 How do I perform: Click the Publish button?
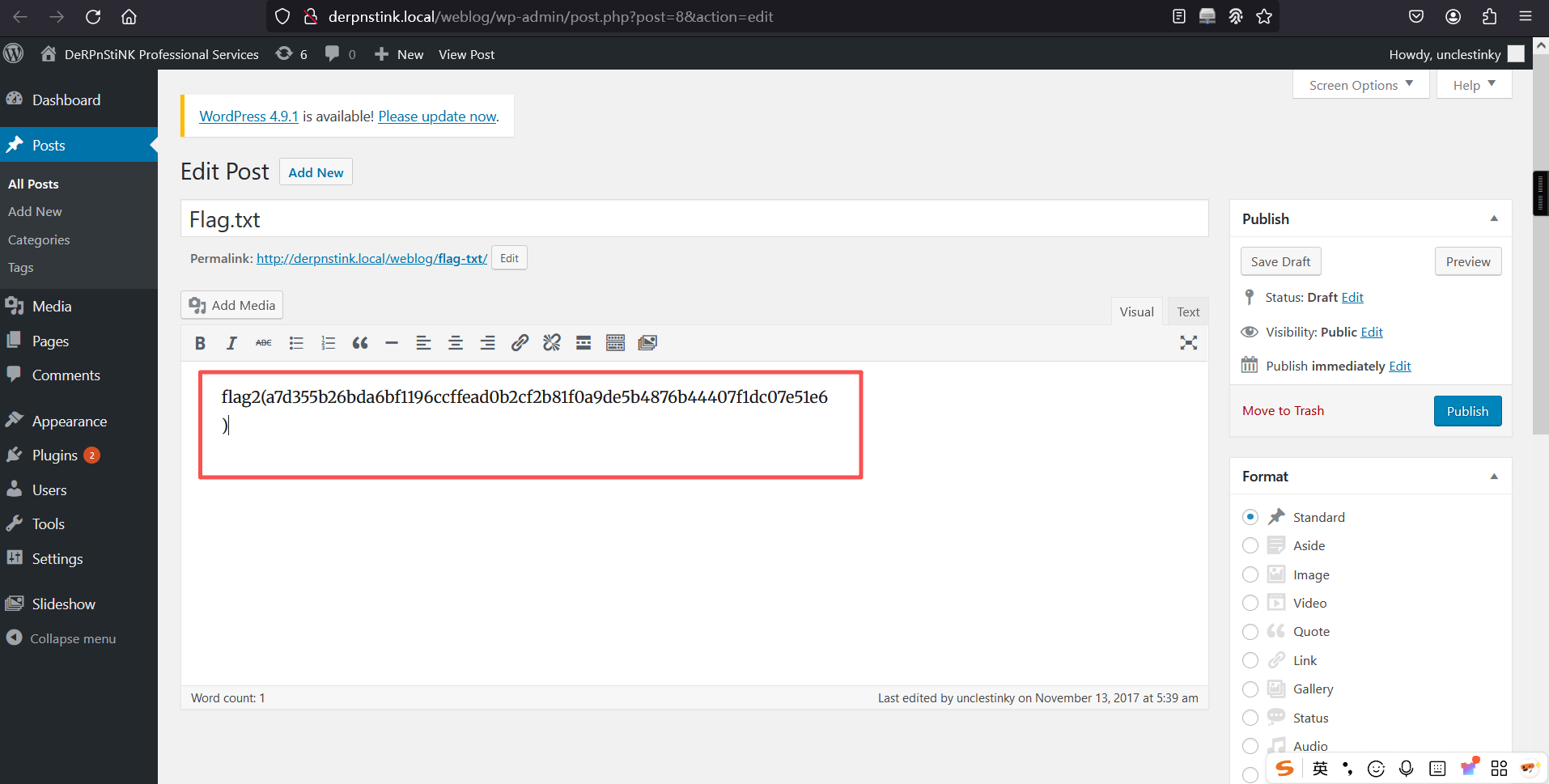click(x=1467, y=411)
